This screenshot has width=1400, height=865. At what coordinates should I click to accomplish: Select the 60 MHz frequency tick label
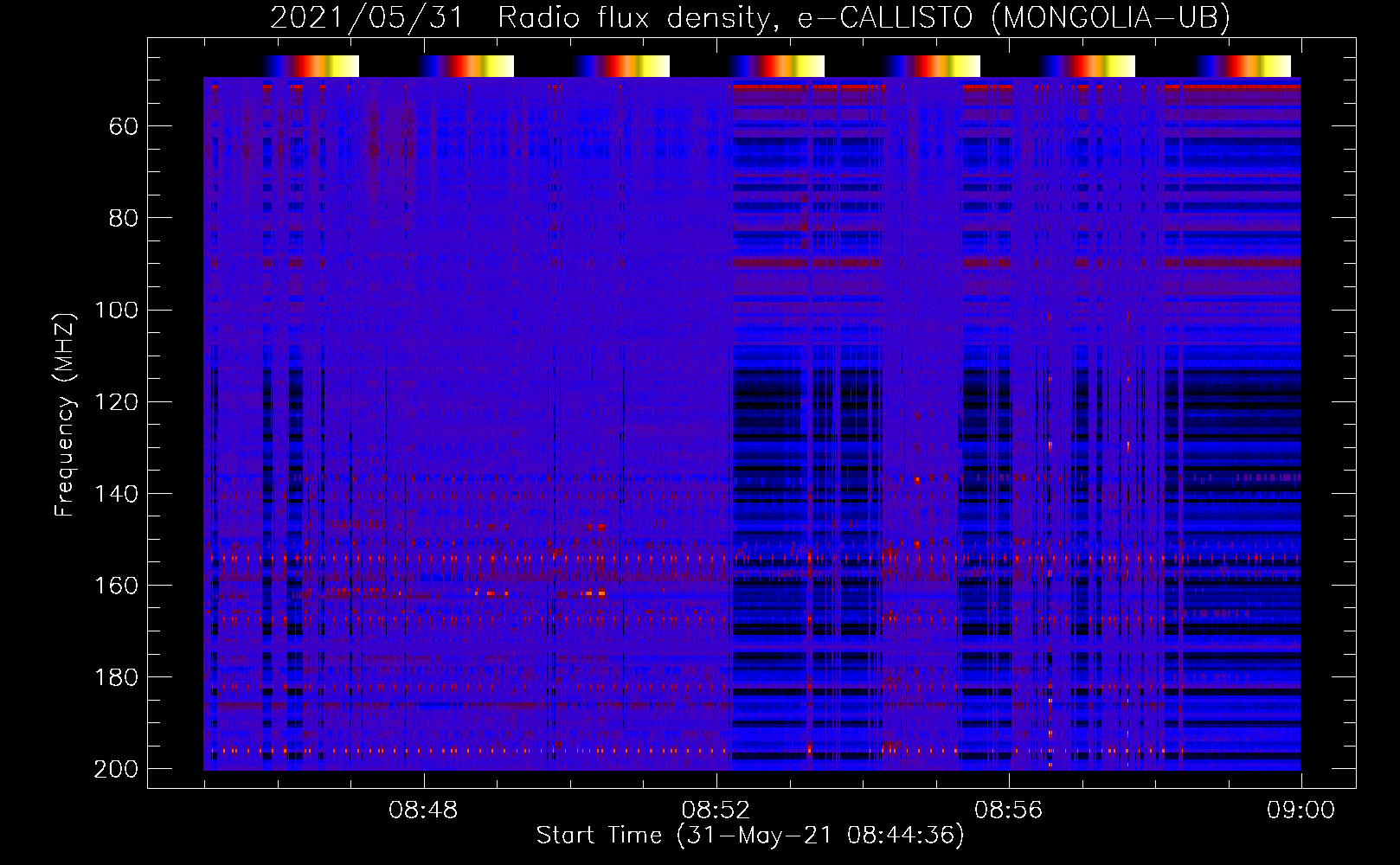tap(124, 127)
